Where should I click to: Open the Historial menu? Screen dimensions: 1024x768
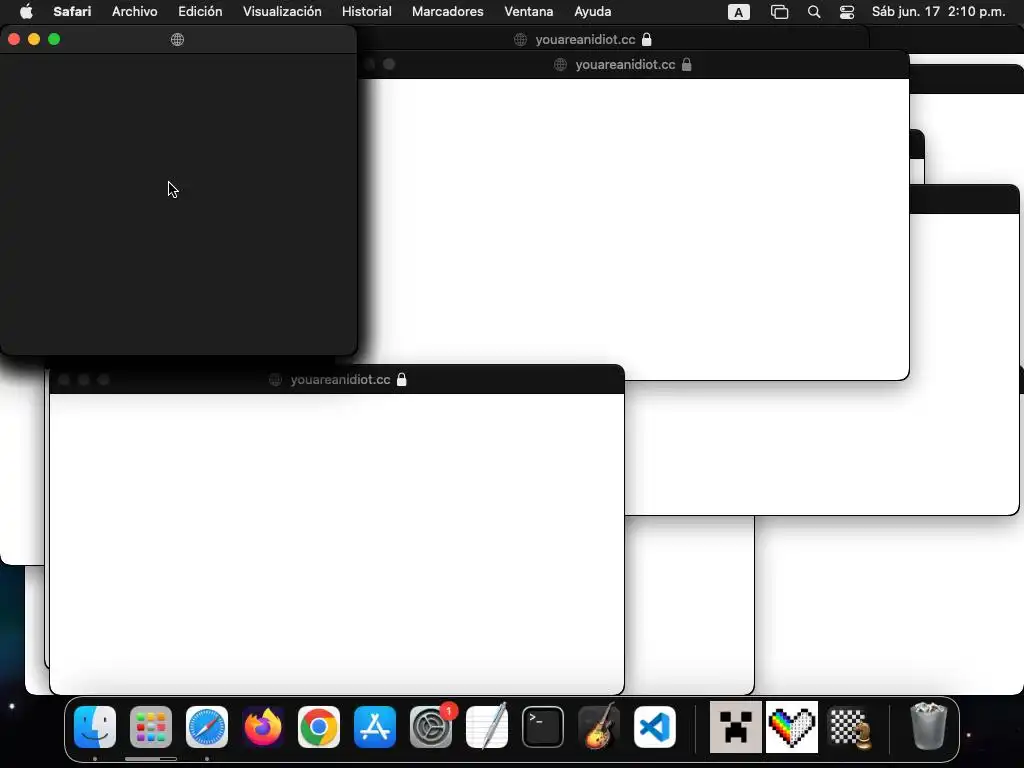(366, 11)
